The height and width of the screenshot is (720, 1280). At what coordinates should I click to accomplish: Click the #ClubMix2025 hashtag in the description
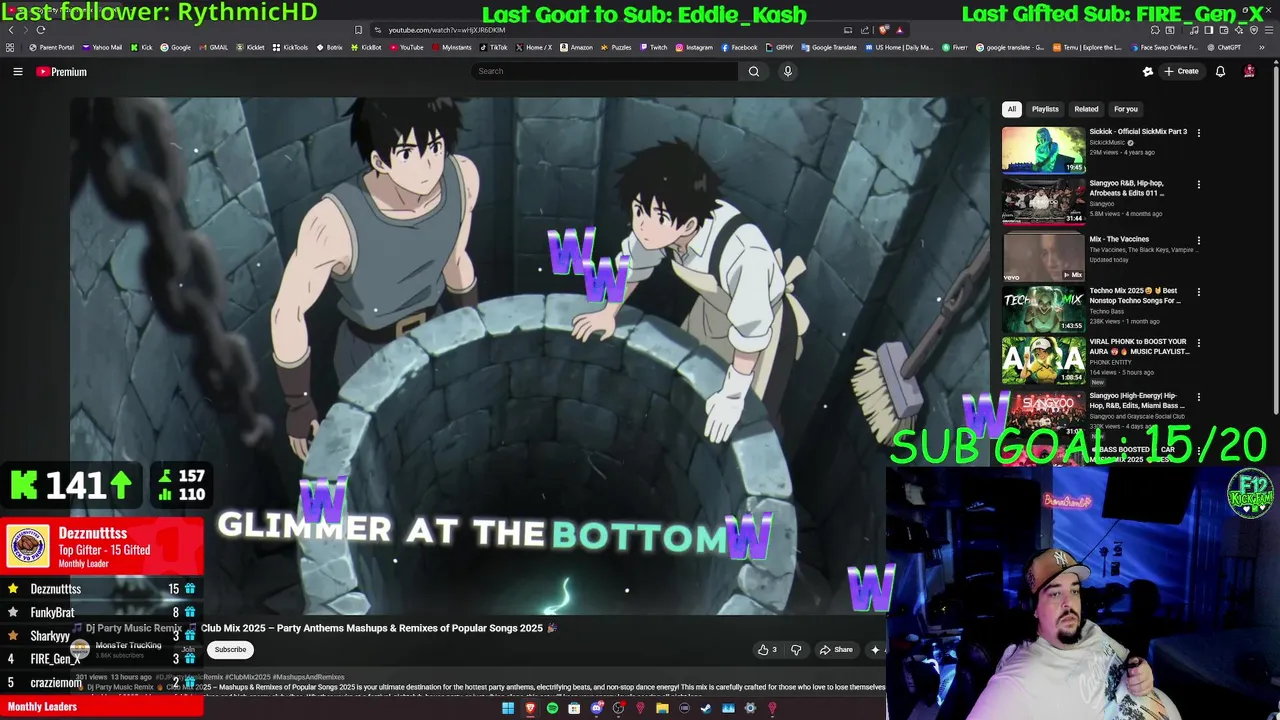click(x=248, y=677)
